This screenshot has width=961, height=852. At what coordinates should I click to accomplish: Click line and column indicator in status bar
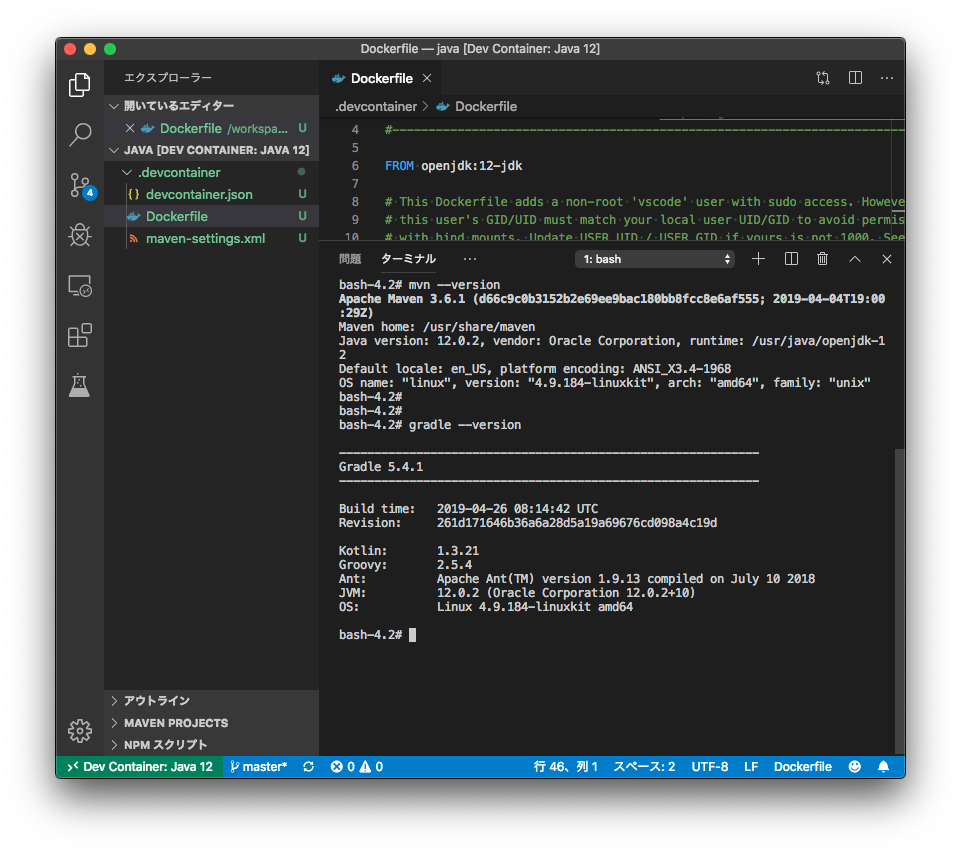[x=565, y=767]
